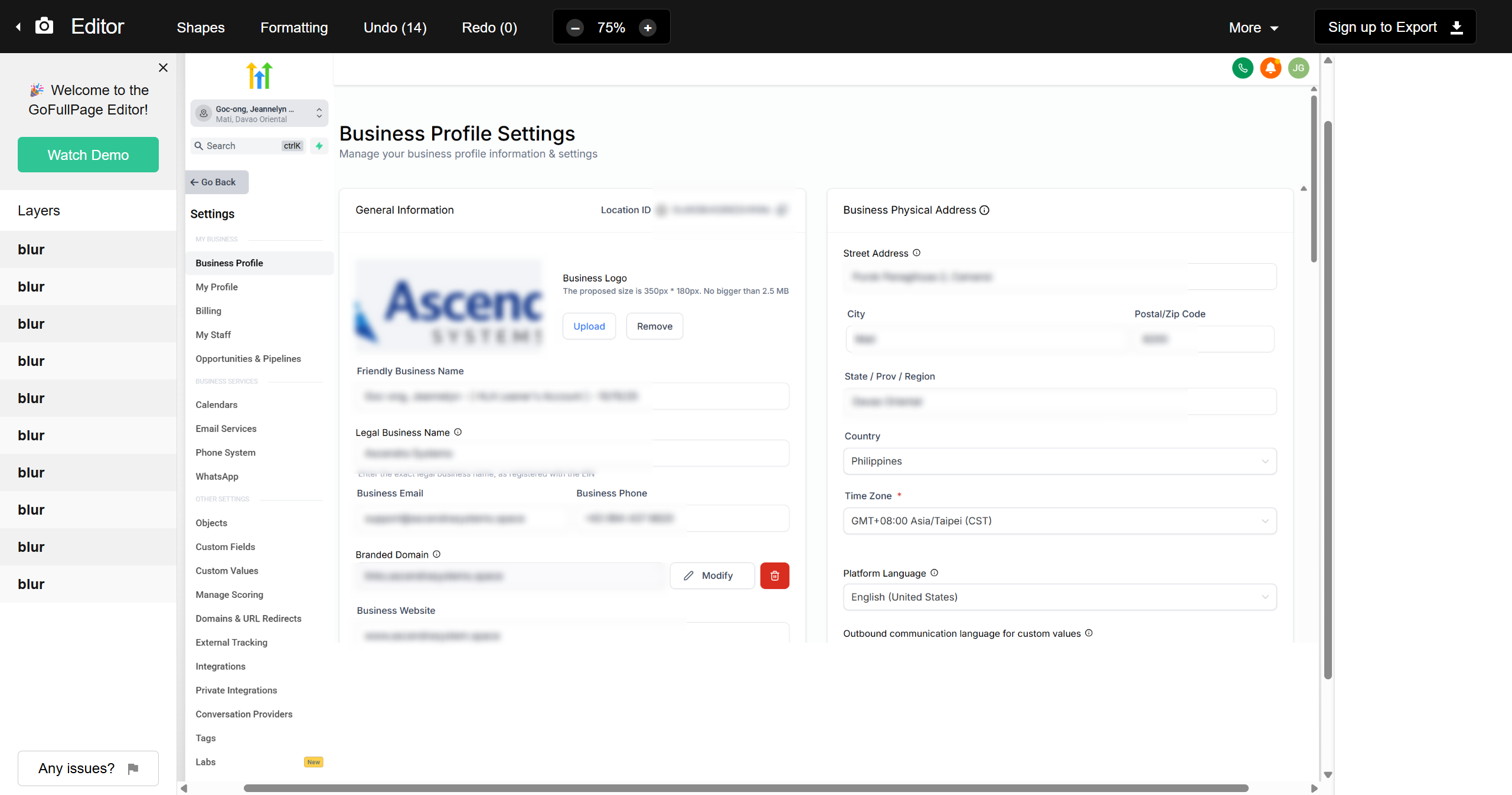
Task: Click the zoom out minus button
Action: coord(574,28)
